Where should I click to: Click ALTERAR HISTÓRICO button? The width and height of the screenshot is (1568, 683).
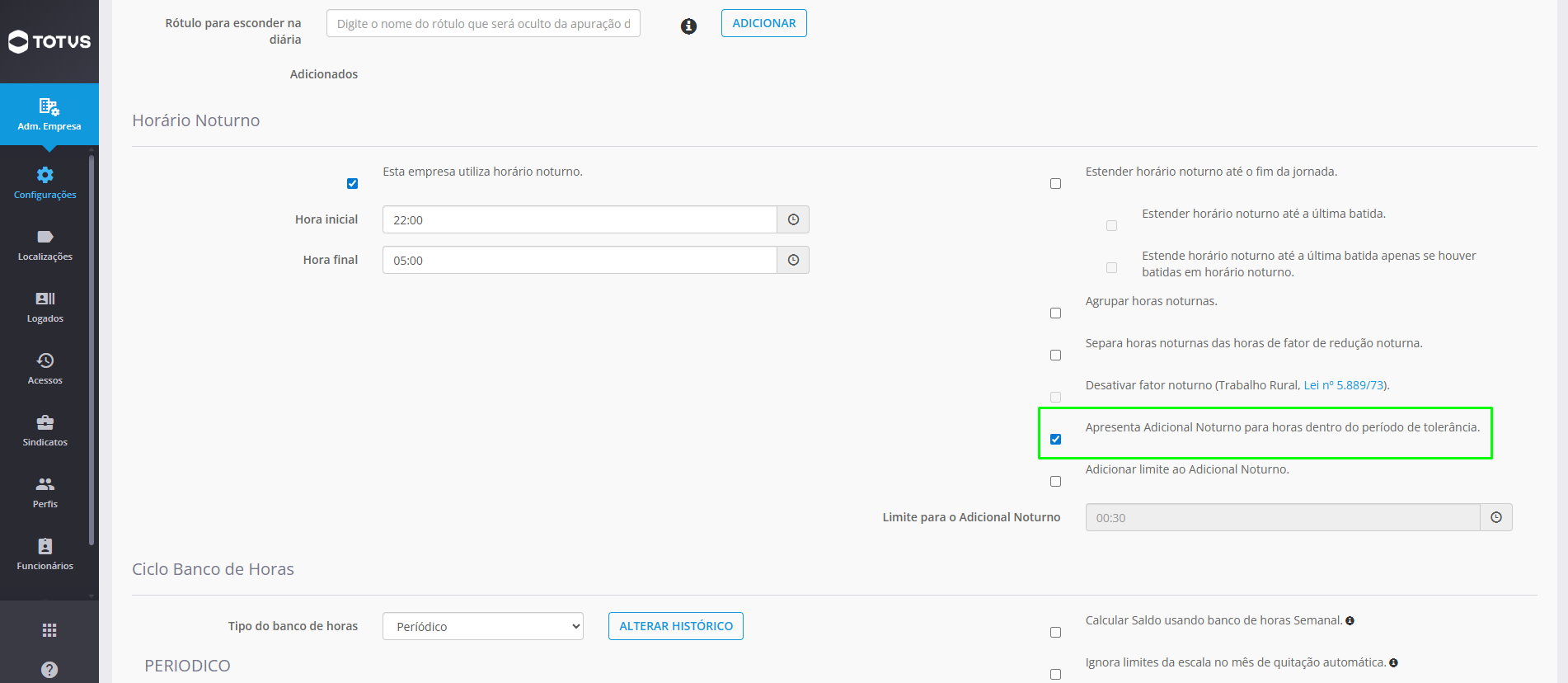pos(676,626)
